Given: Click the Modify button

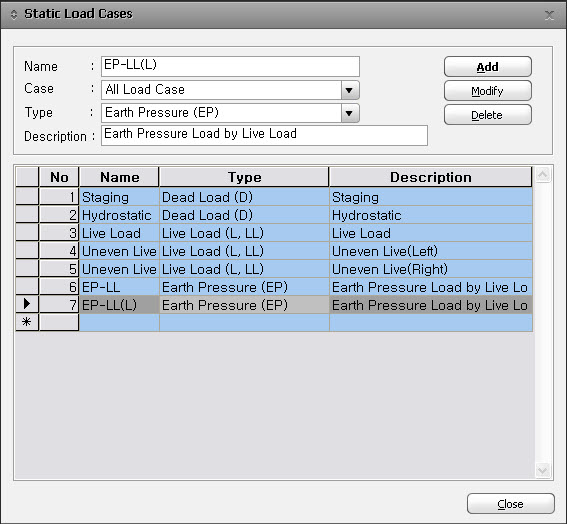Looking at the screenshot, I should click(x=488, y=90).
